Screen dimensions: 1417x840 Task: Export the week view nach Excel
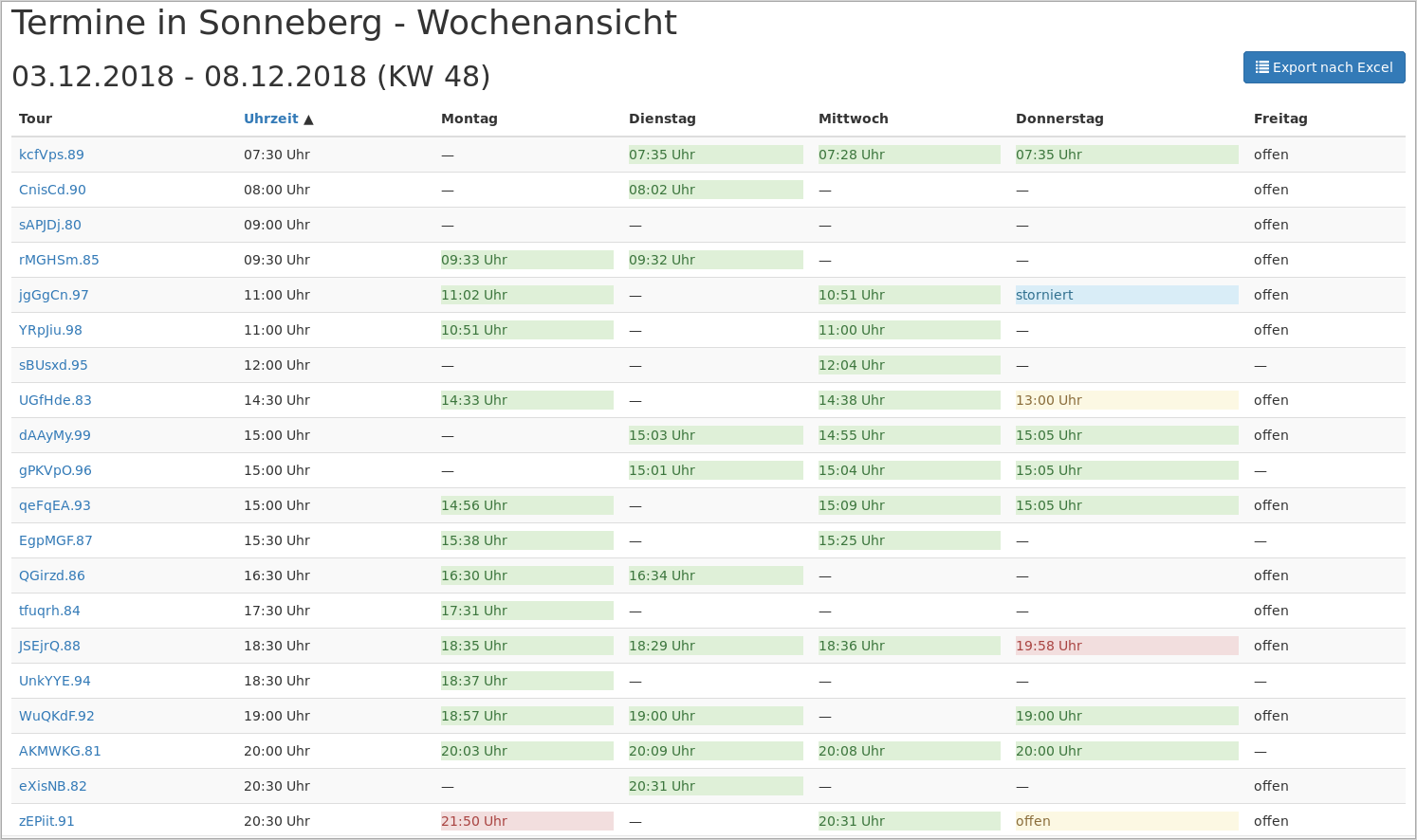(1324, 66)
